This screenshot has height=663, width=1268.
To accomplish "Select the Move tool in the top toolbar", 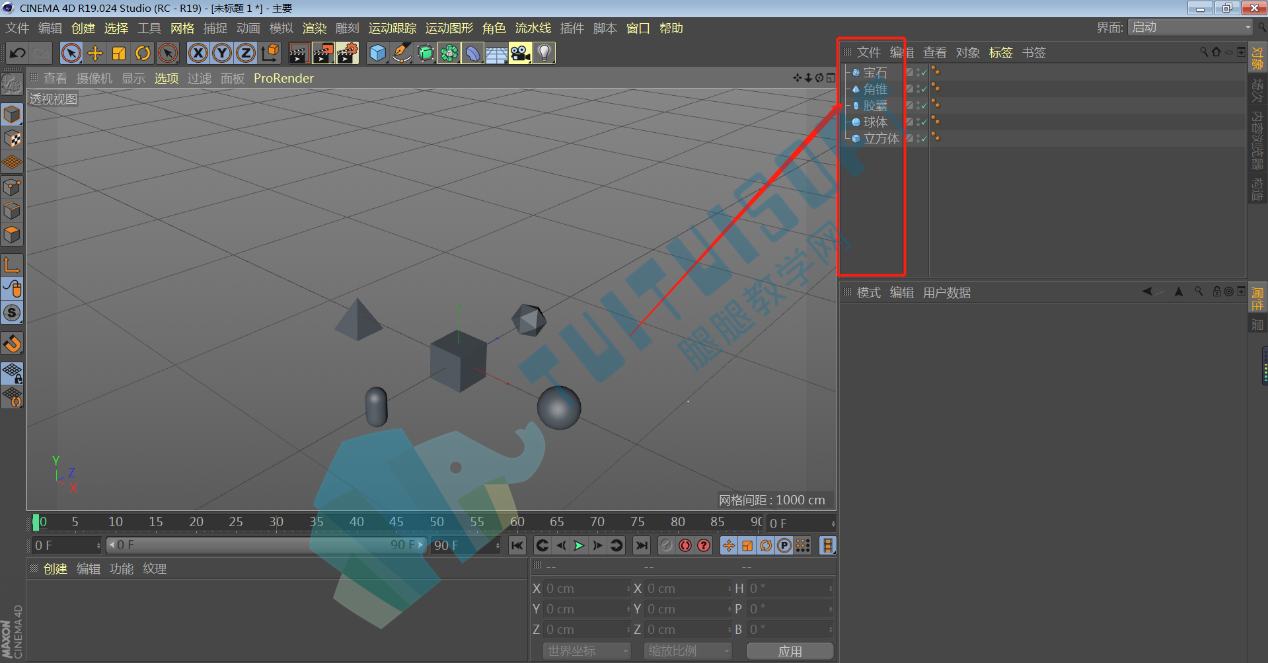I will [95, 53].
